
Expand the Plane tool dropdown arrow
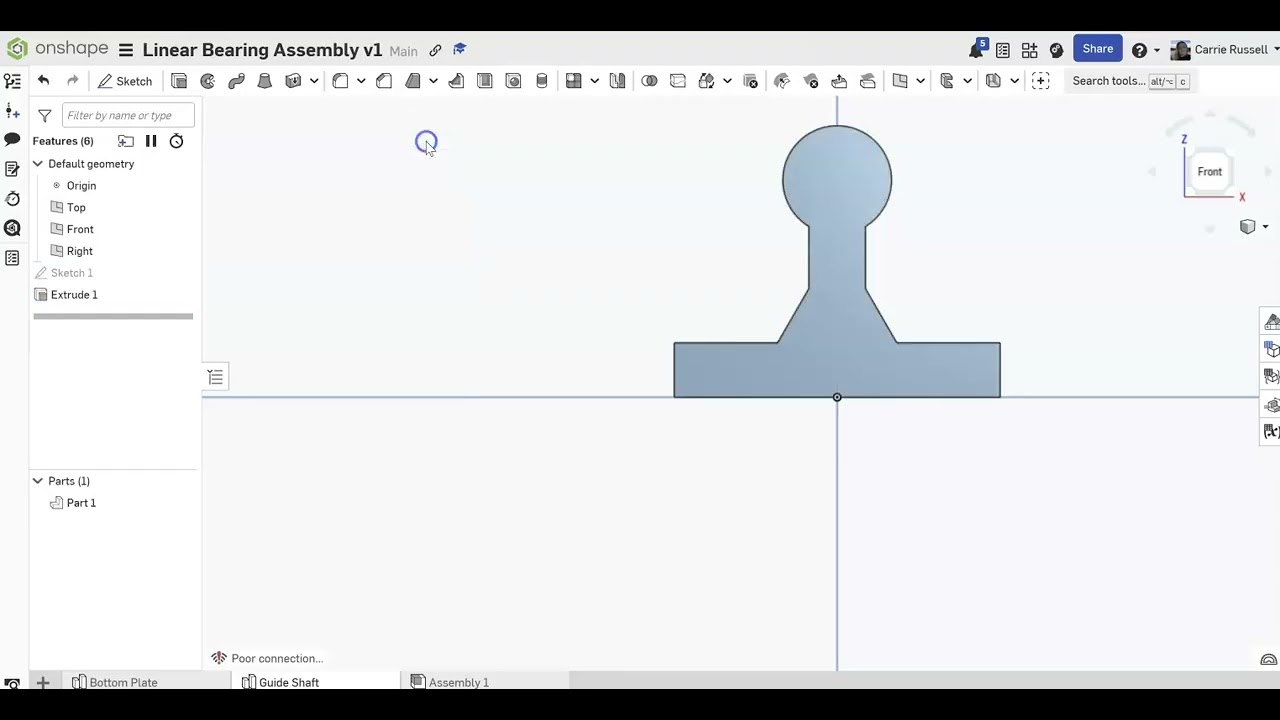click(920, 81)
